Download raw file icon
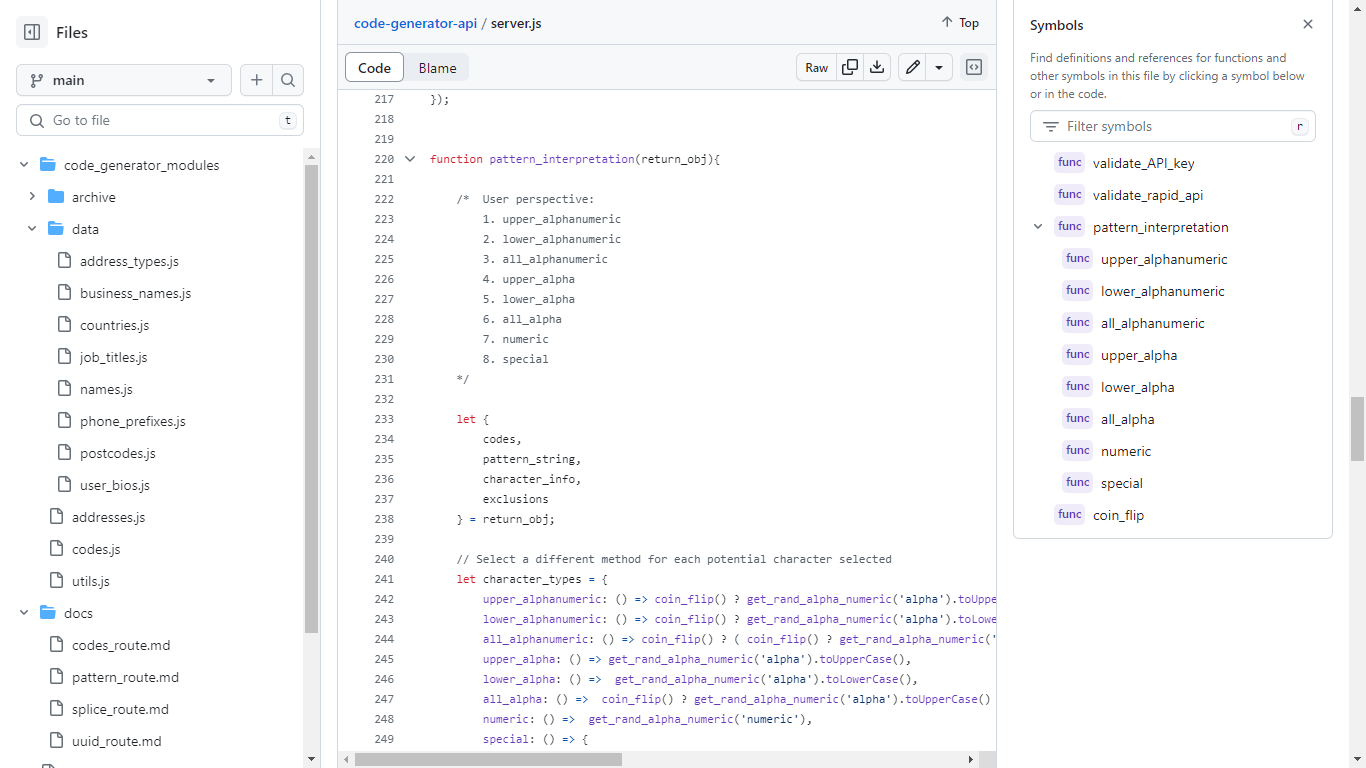The height and width of the screenshot is (768, 1366). pyautogui.click(x=877, y=68)
